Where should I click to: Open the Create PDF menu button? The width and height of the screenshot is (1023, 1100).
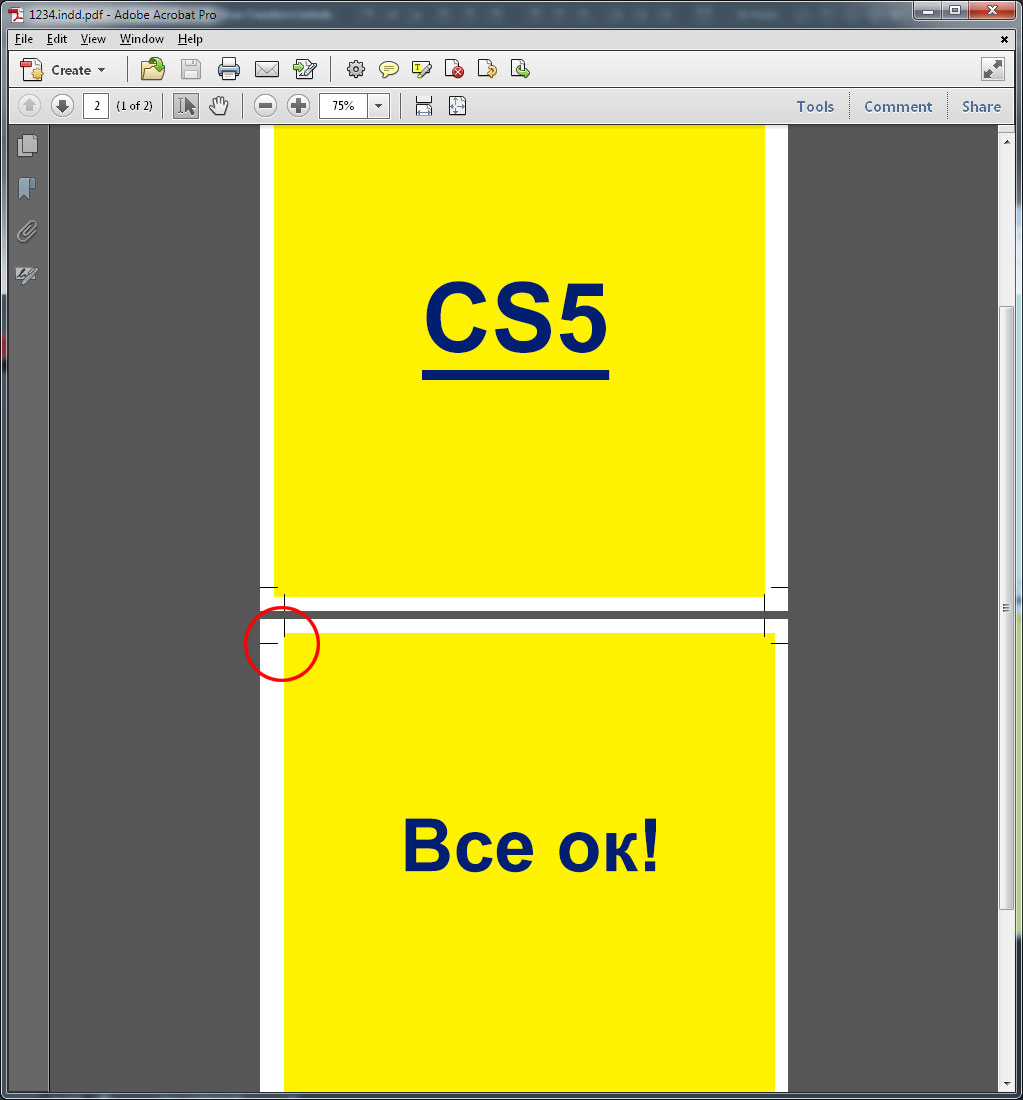click(62, 69)
